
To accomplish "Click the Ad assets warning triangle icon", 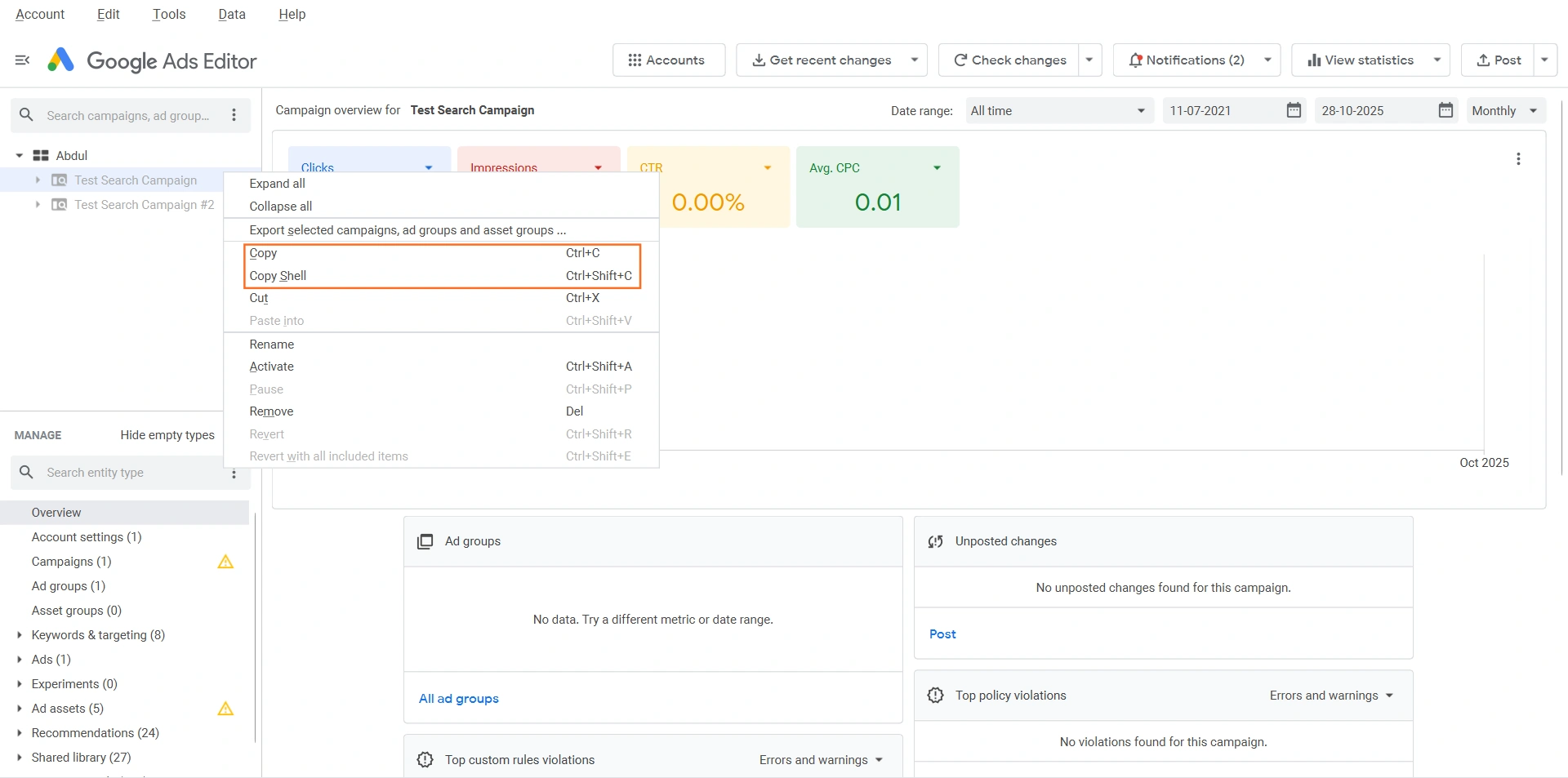I will [x=226, y=709].
